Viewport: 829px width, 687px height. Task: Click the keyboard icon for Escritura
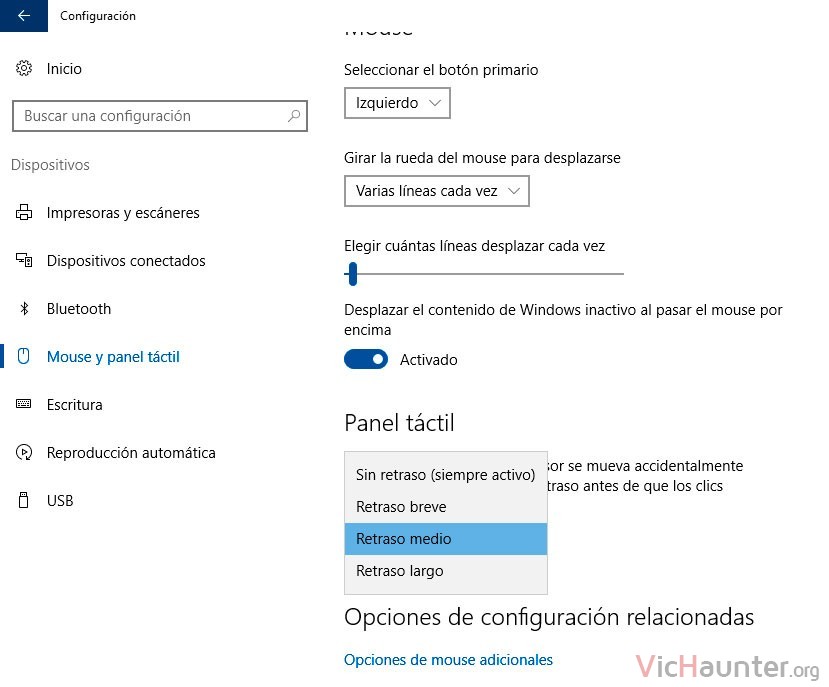point(24,404)
